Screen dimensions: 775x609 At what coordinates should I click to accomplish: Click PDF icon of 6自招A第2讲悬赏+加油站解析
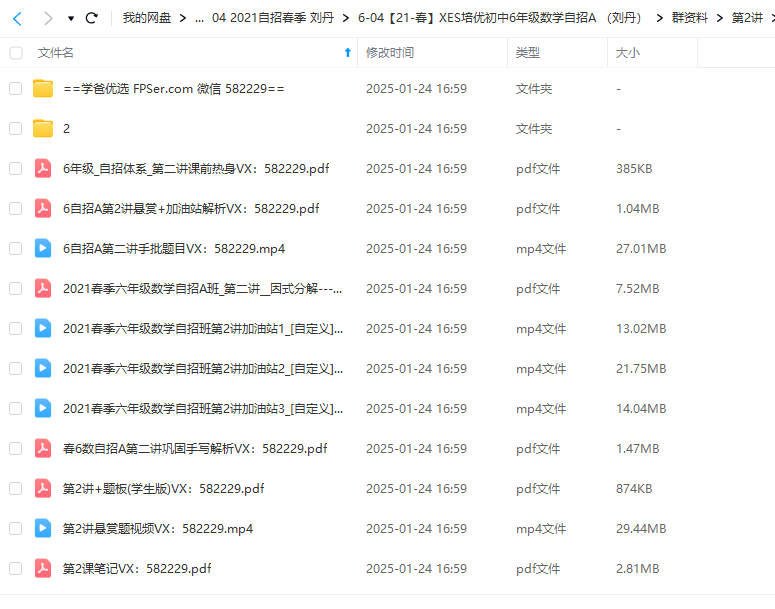pyautogui.click(x=43, y=209)
